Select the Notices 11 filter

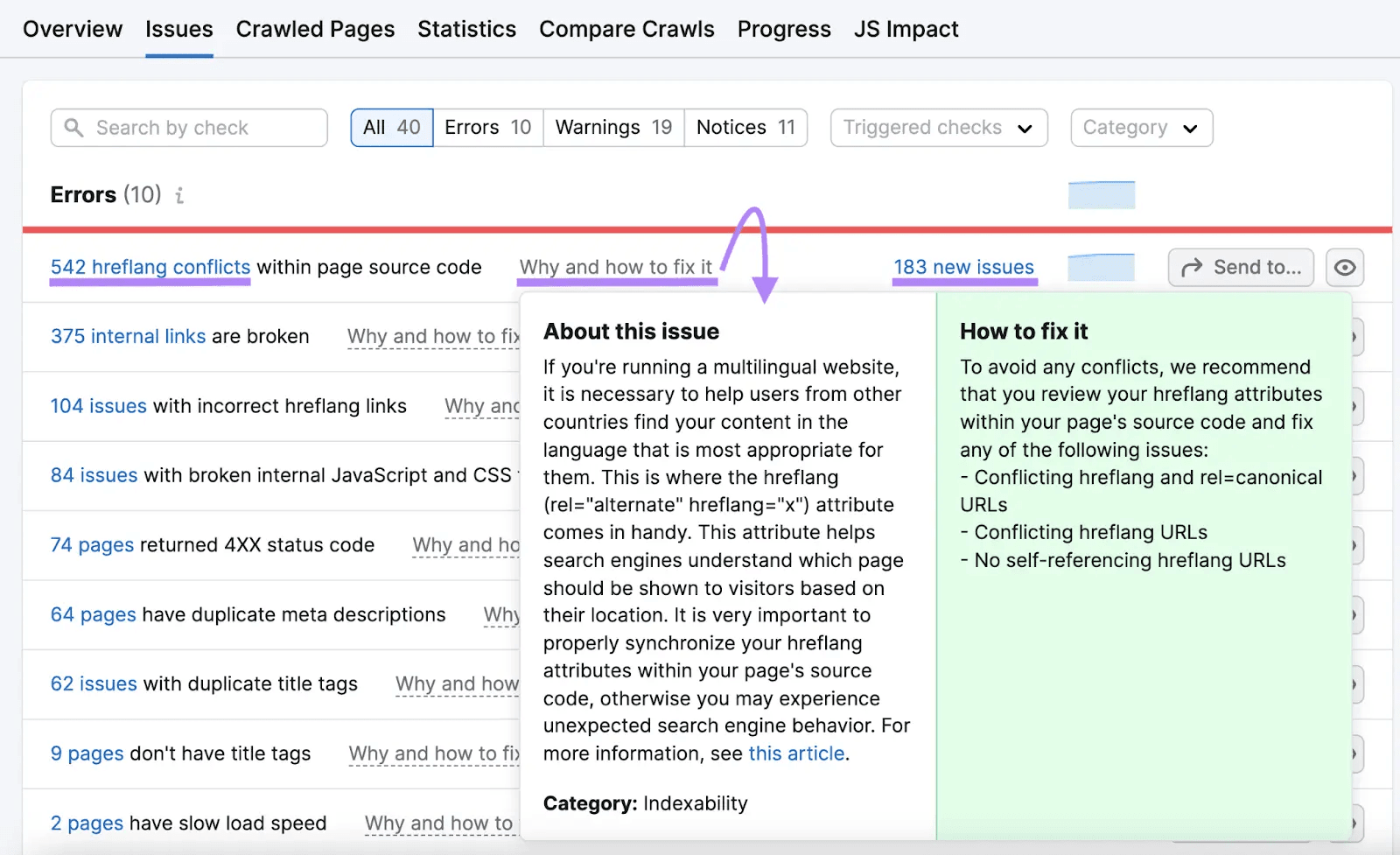click(745, 128)
